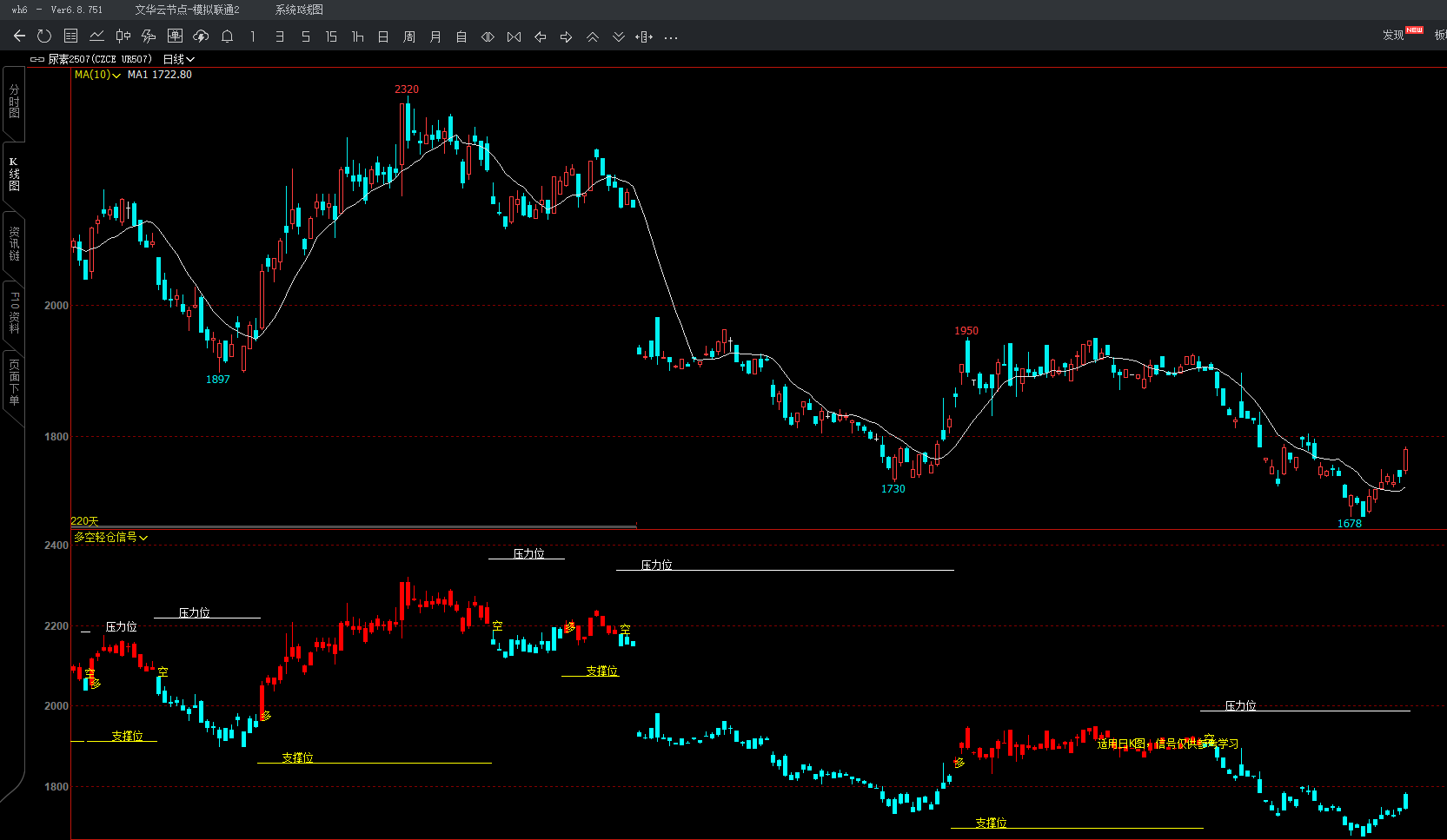Open the quote list table icon
Viewport: 1447px width, 840px height.
point(71,36)
